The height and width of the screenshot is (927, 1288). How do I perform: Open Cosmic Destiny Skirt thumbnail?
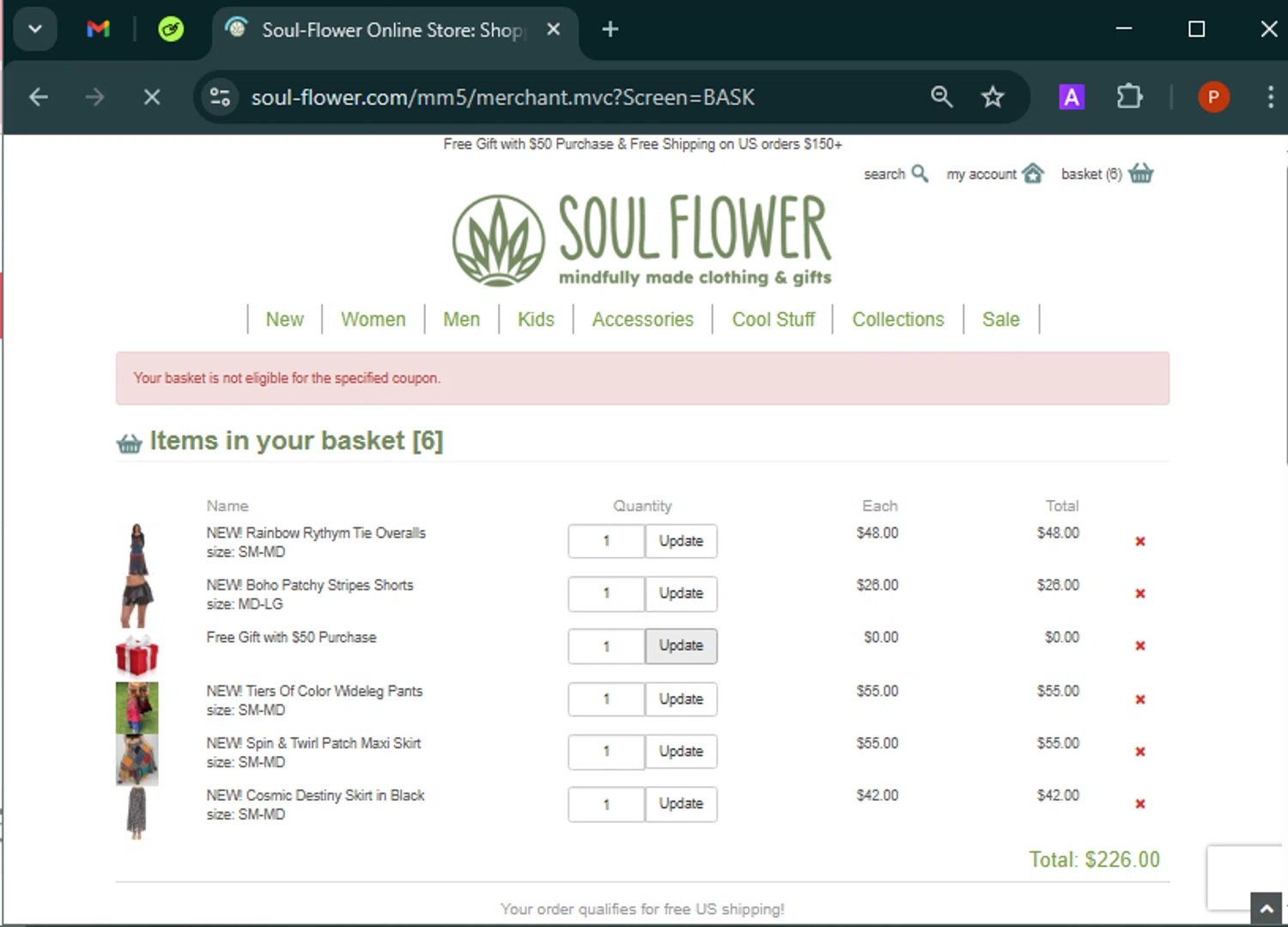[137, 812]
